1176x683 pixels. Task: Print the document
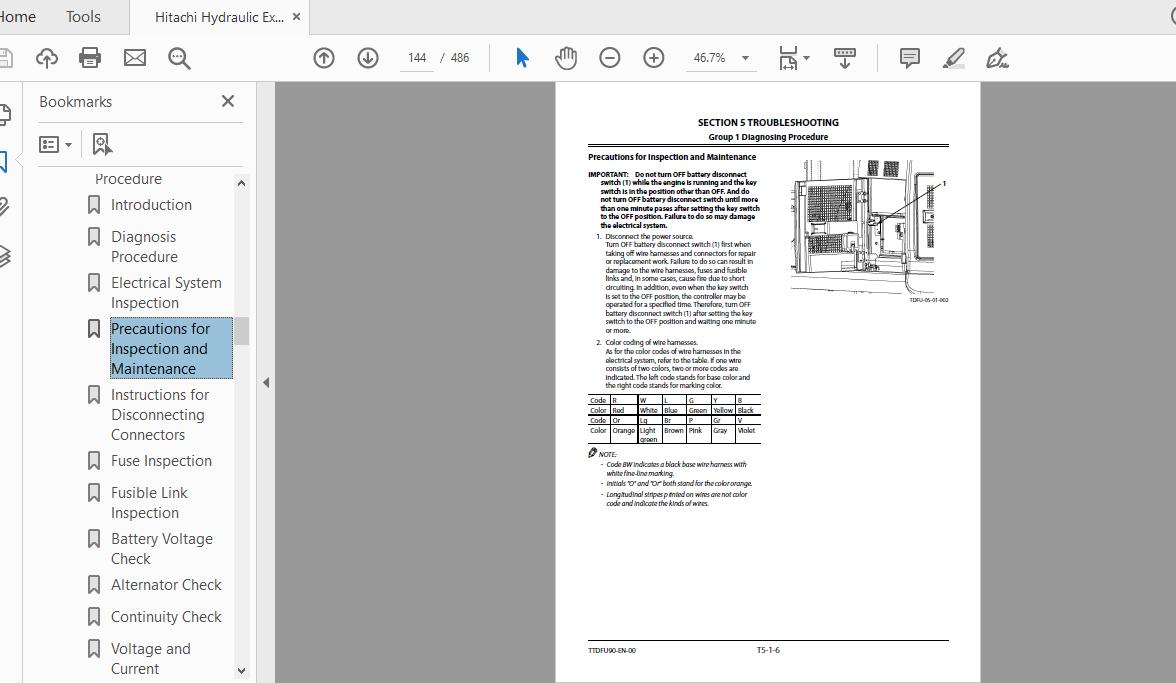(90, 58)
